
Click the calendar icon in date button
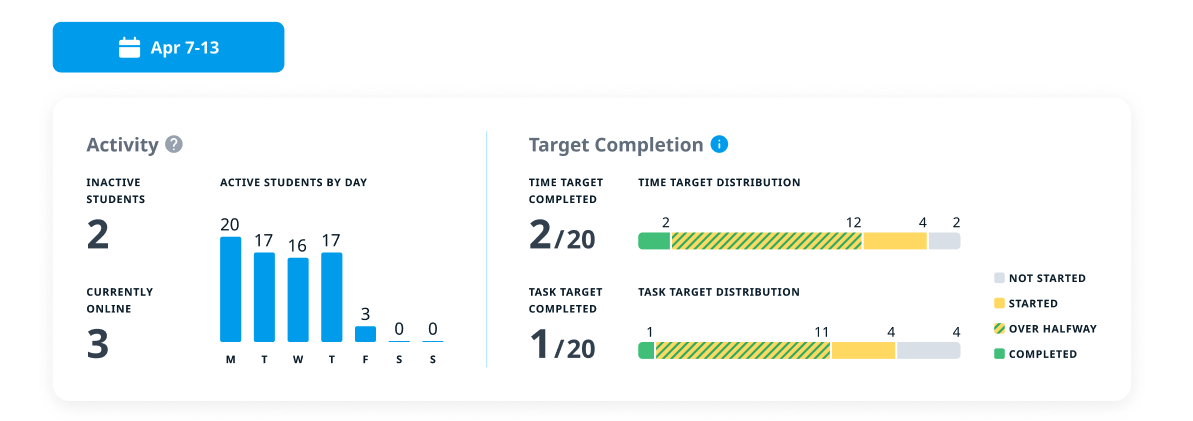pyautogui.click(x=129, y=48)
